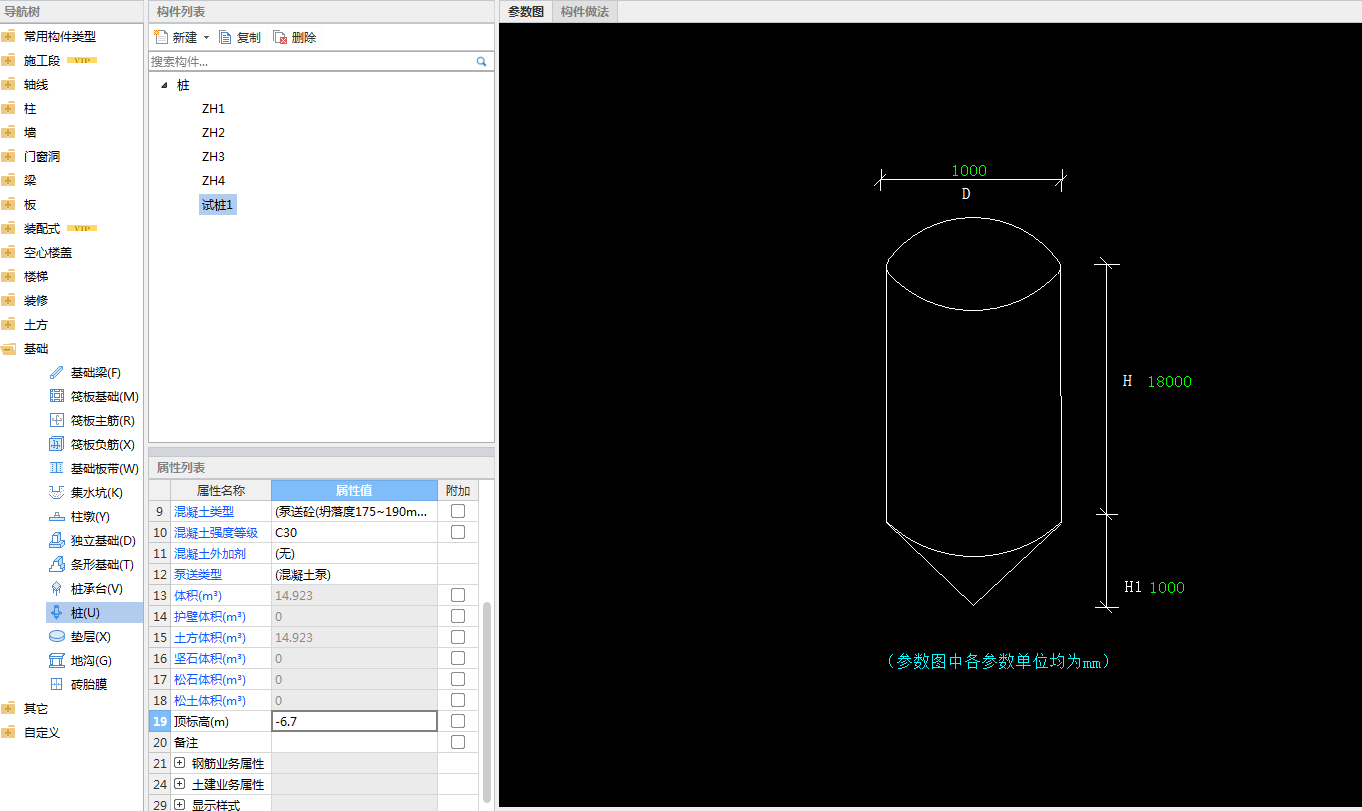Expand the 显示样式 group
Image resolution: width=1362 pixels, height=811 pixels.
coord(179,804)
